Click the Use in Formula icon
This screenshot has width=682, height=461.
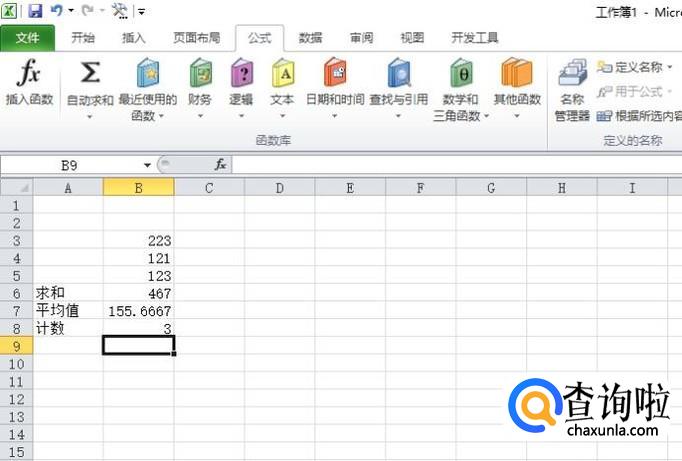tap(604, 92)
